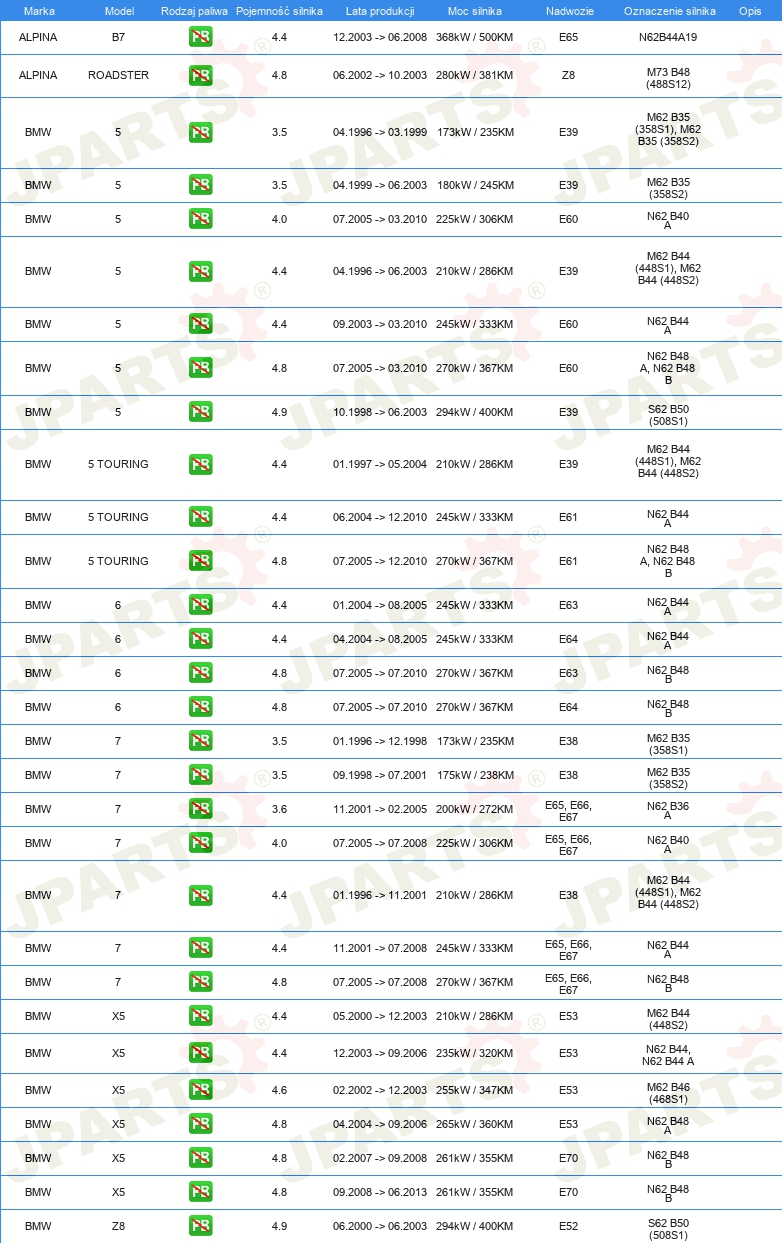Image resolution: width=782 pixels, height=1243 pixels.
Task: Select power value 200kW / 272KM
Action: pyautogui.click(x=474, y=809)
